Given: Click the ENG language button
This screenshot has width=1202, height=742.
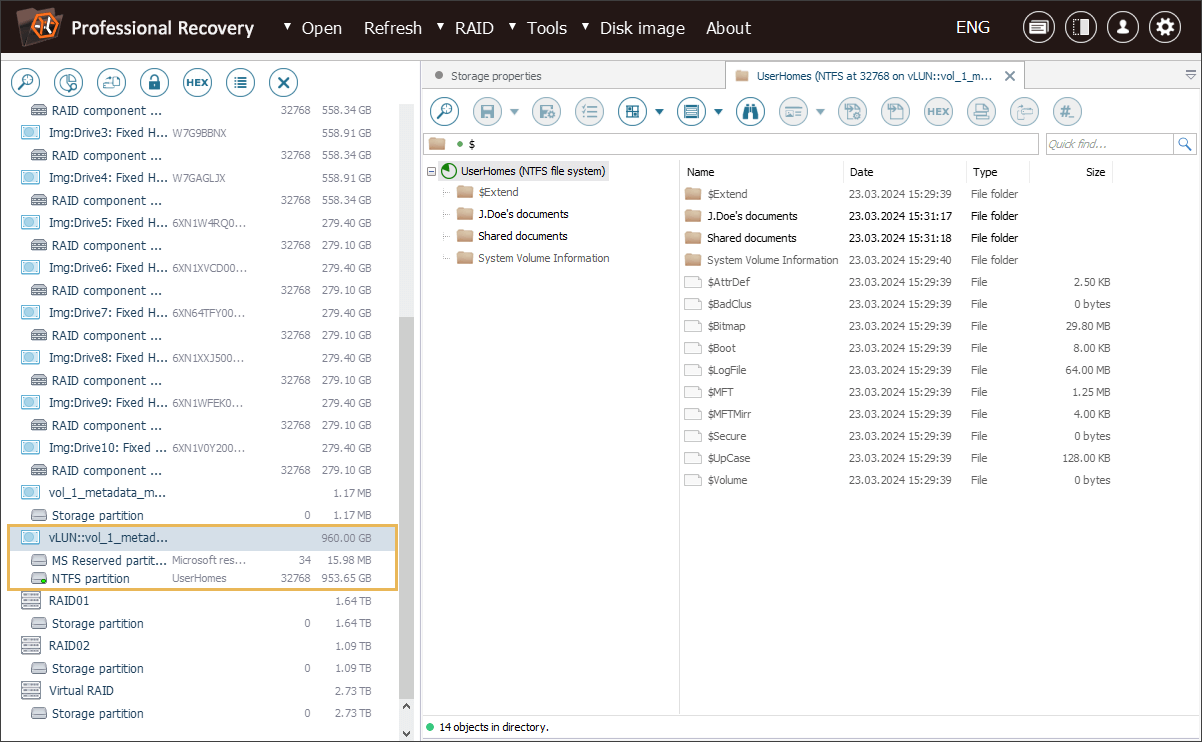Looking at the screenshot, I should 973,28.
